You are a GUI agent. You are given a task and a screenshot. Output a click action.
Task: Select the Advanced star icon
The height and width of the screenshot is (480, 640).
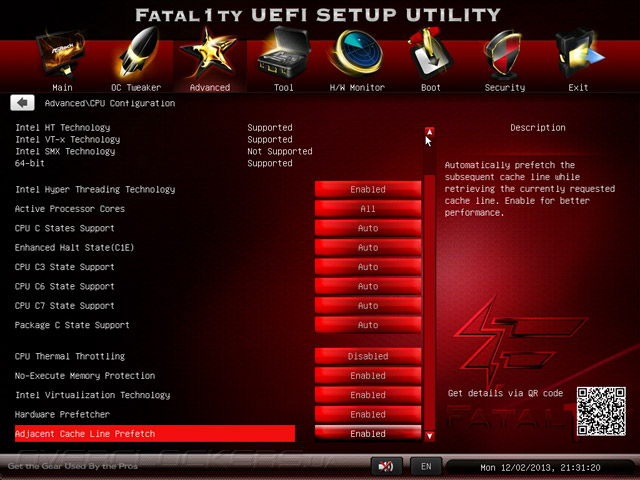pyautogui.click(x=209, y=52)
